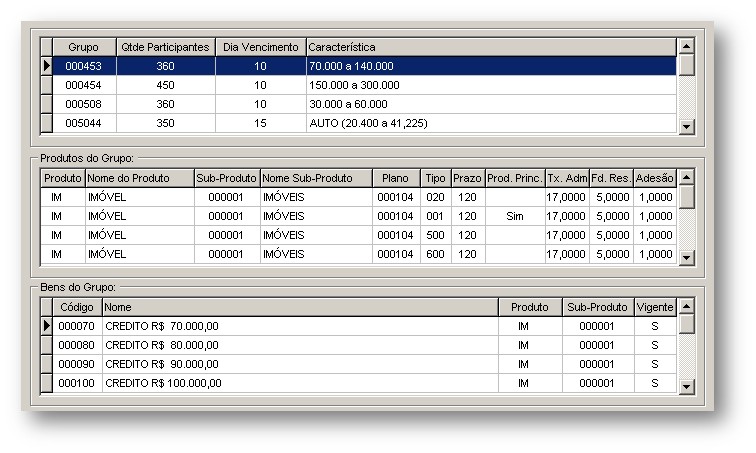Click scroll down arrow in Produtos do Grupo

(x=686, y=257)
